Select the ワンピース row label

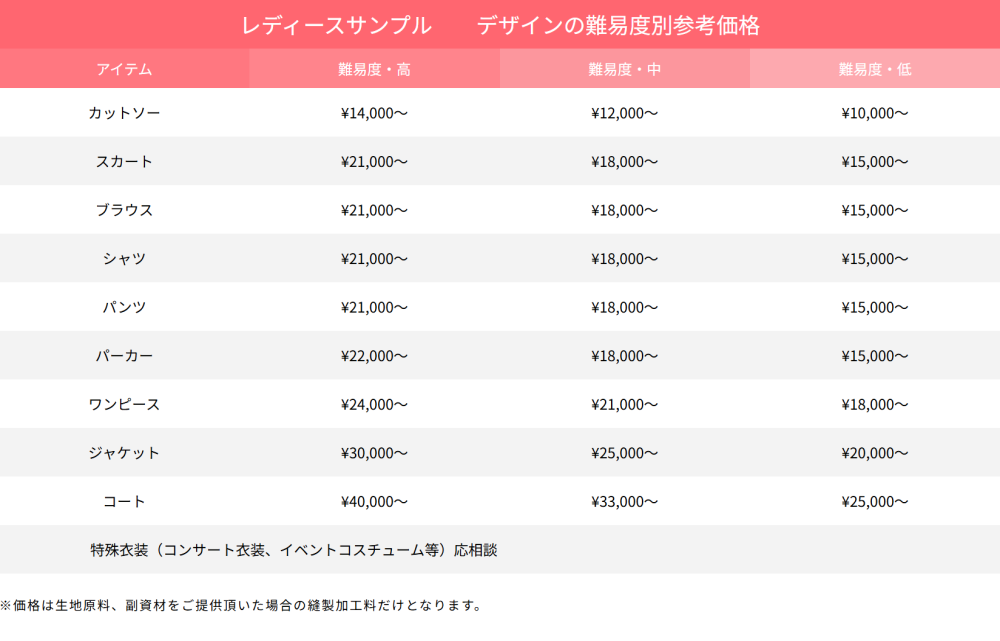pos(124,405)
